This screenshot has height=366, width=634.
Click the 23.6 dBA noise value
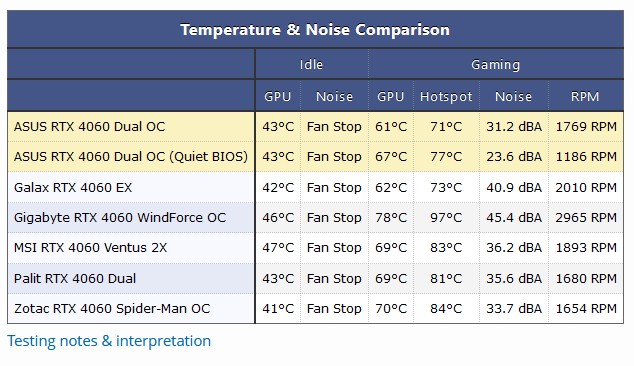pyautogui.click(x=514, y=157)
